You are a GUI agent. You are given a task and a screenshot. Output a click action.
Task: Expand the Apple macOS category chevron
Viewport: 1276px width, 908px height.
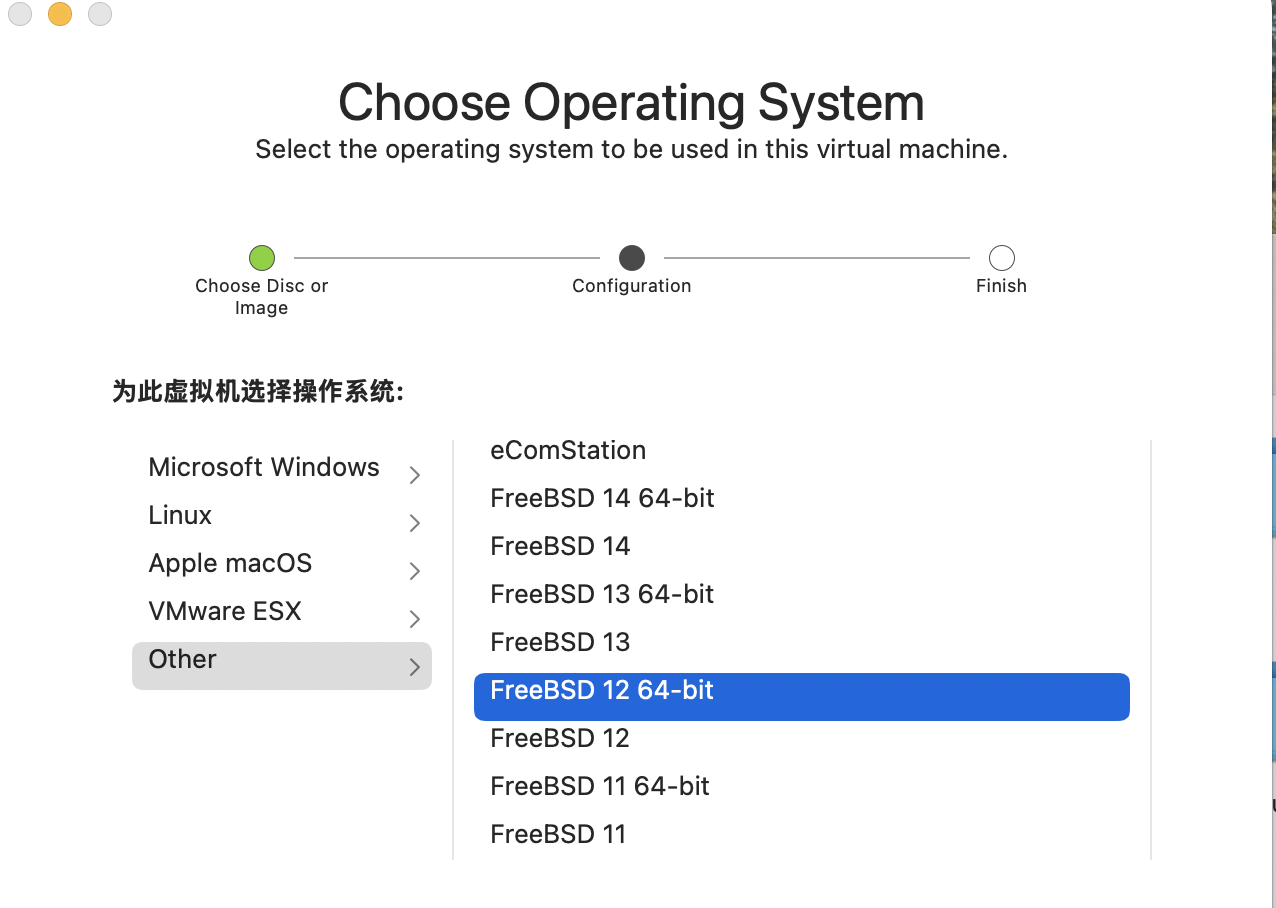point(414,571)
